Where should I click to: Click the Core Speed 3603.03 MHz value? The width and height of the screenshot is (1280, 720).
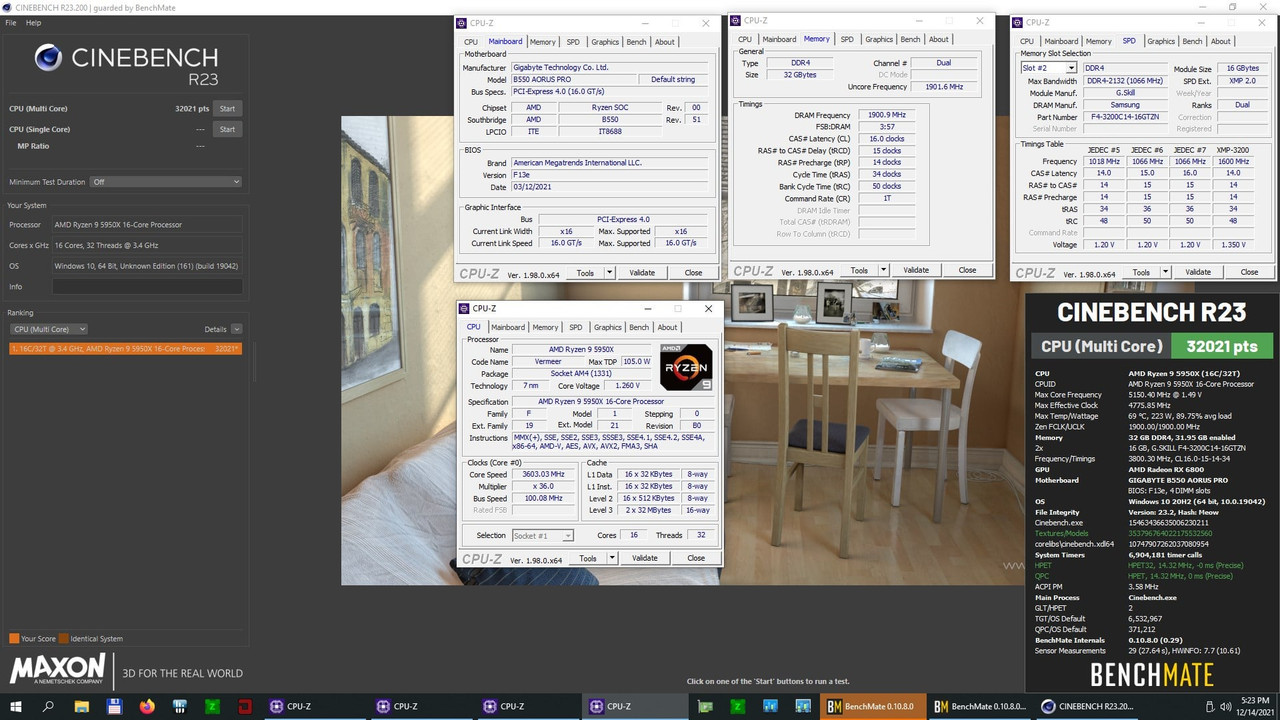(x=544, y=474)
